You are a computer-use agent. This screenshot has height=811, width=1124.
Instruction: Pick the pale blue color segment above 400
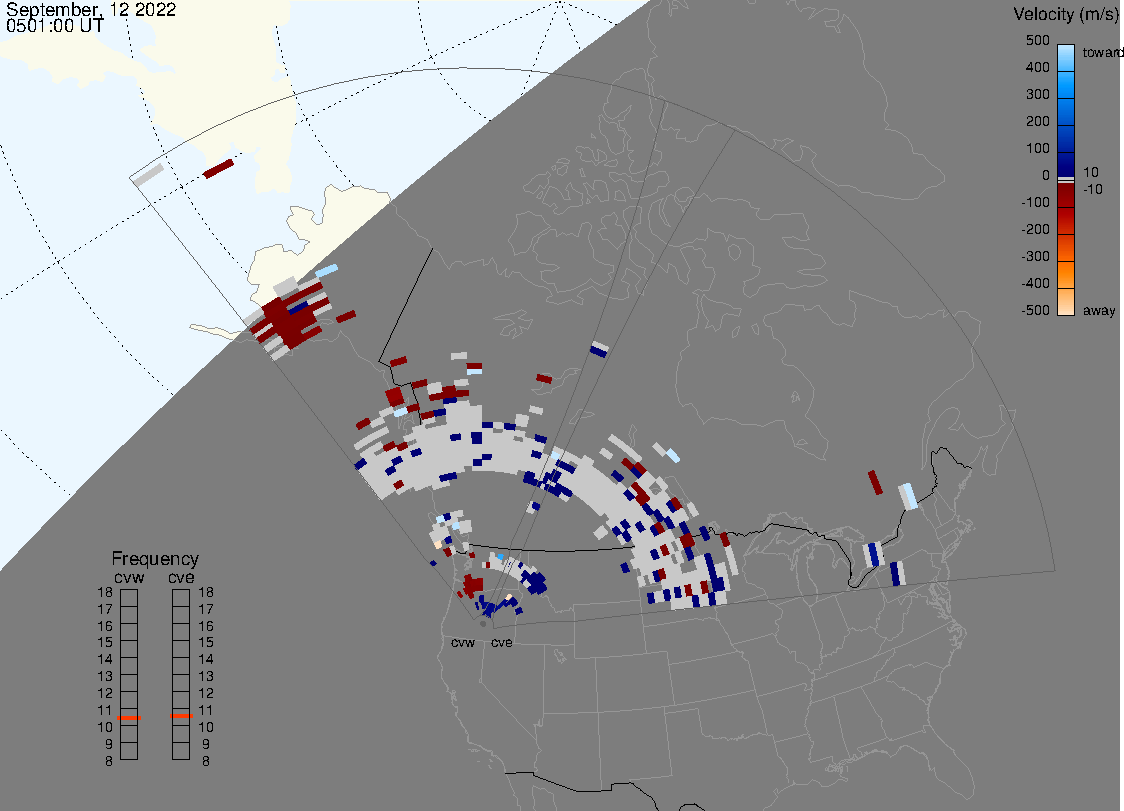click(1066, 57)
